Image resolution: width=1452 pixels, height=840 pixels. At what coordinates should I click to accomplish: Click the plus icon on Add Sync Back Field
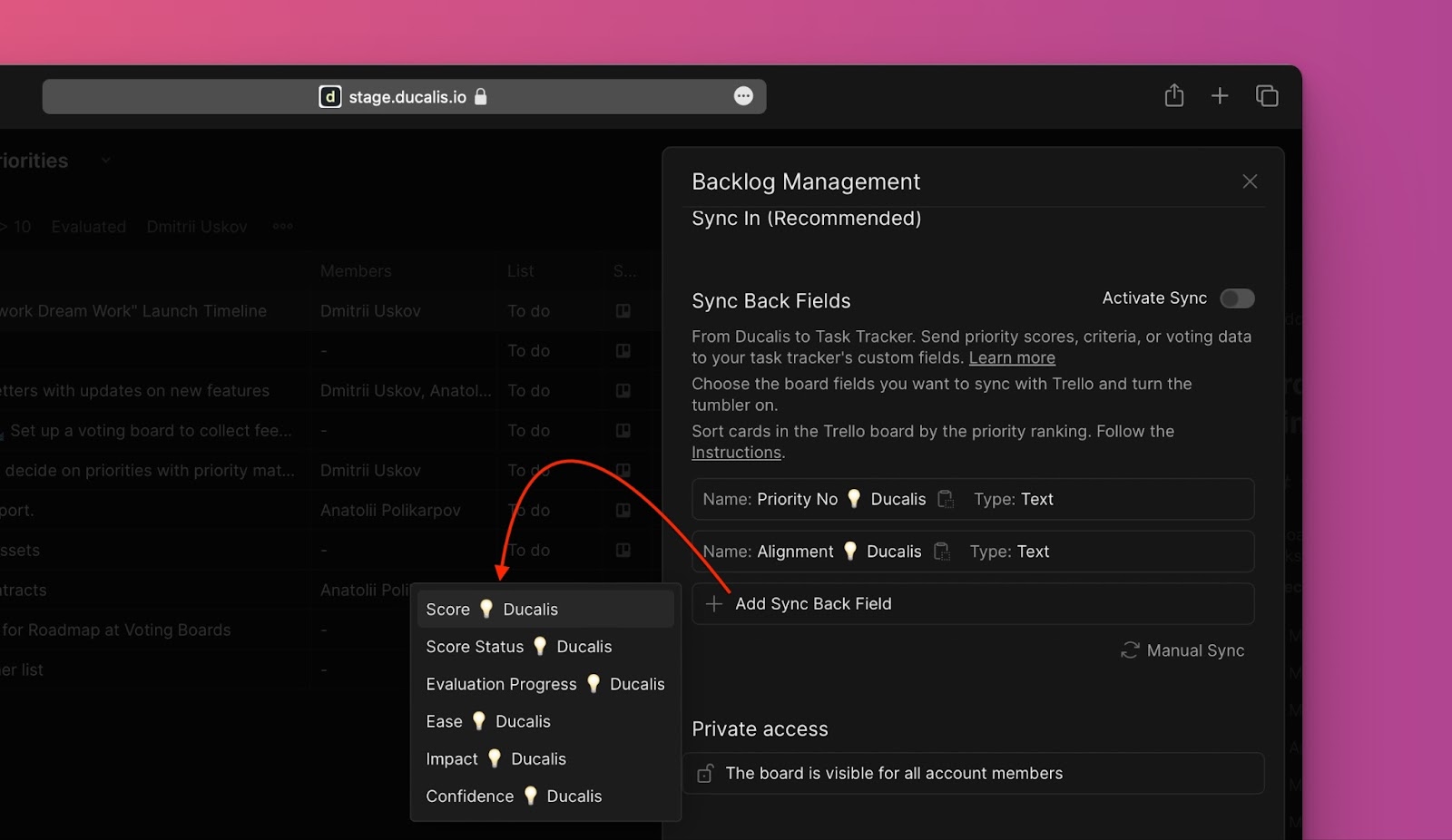713,603
